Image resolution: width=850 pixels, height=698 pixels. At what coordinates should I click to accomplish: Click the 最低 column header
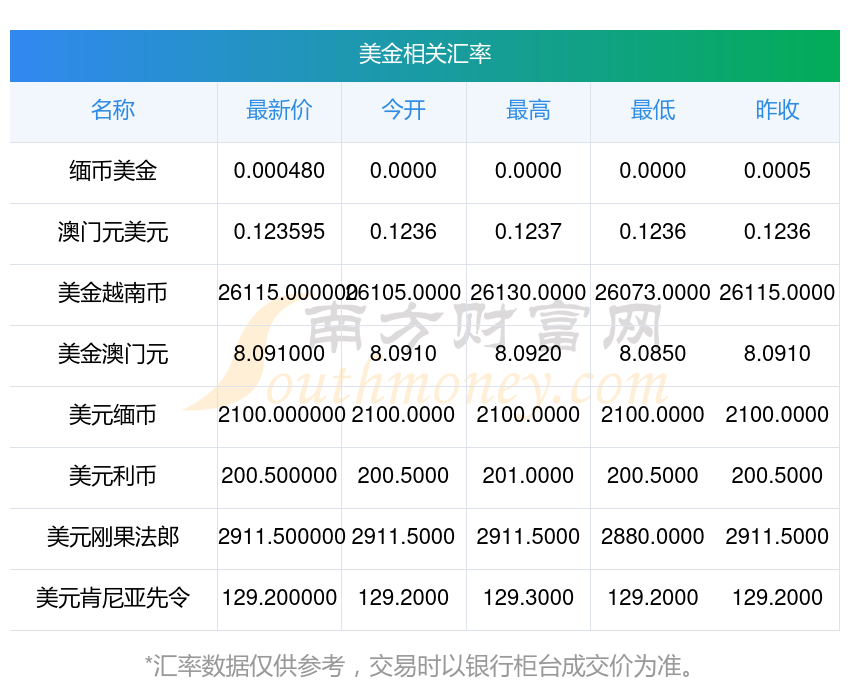(652, 111)
